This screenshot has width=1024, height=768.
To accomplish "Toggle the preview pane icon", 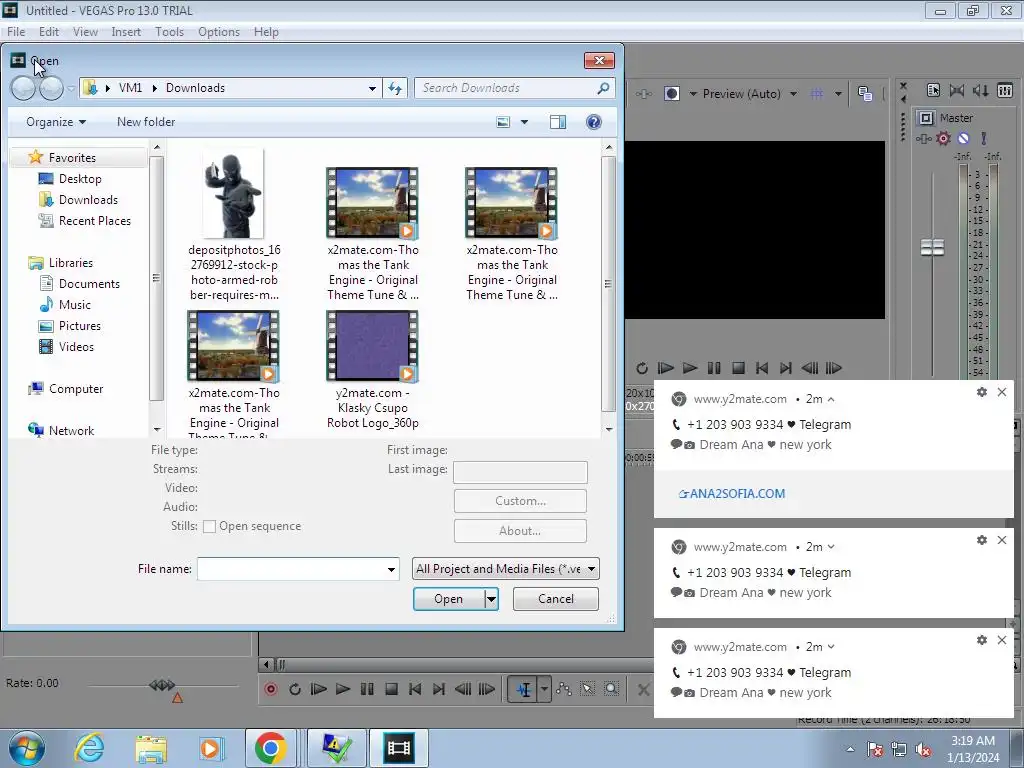I will pos(558,122).
